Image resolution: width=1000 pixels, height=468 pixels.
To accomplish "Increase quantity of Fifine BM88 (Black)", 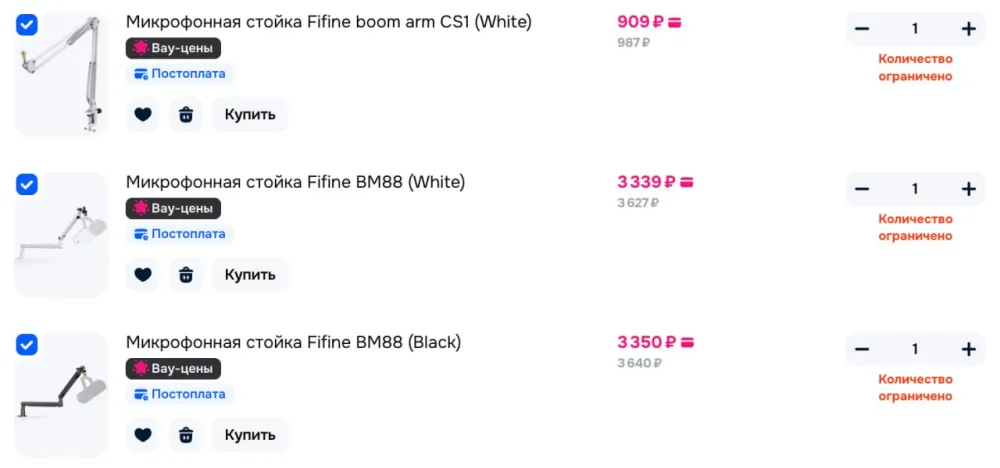I will pyautogui.click(x=968, y=349).
